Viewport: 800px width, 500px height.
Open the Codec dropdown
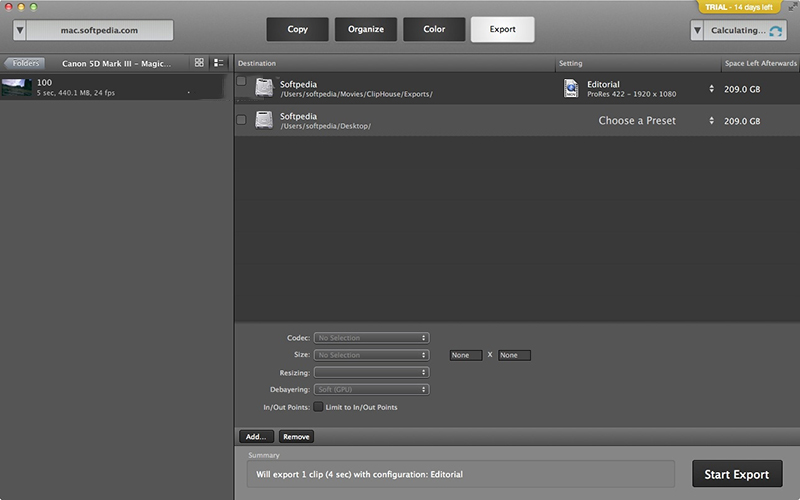point(371,338)
